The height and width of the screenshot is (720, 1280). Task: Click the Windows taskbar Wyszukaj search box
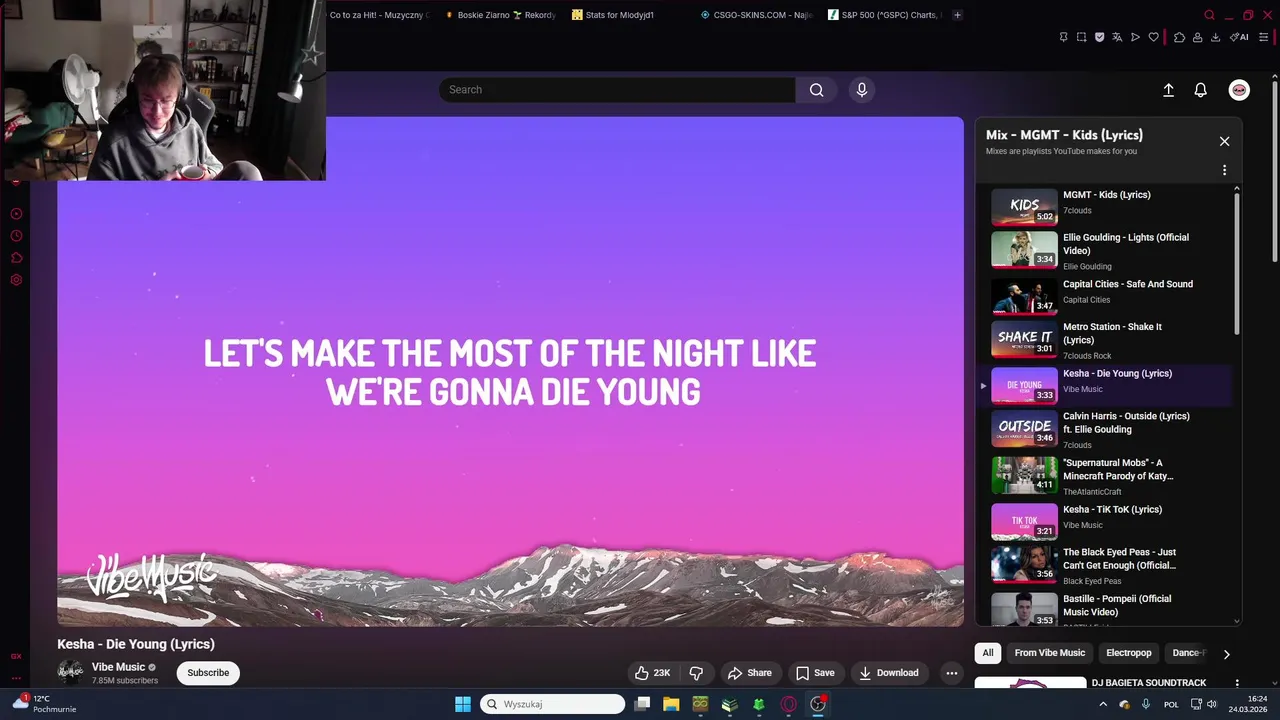click(553, 704)
